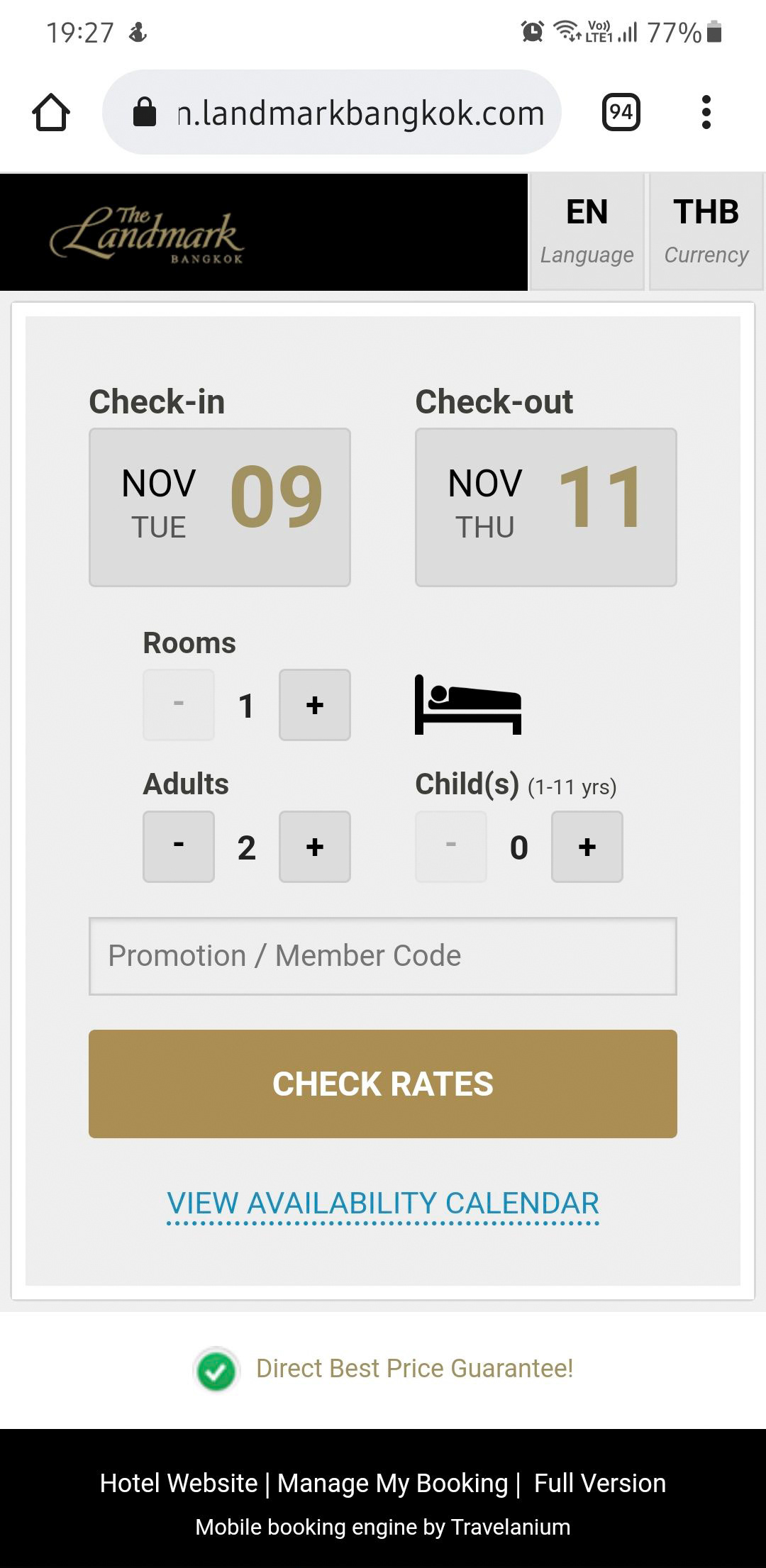Tap the bed icon
This screenshot has width=766, height=1568.
click(467, 704)
